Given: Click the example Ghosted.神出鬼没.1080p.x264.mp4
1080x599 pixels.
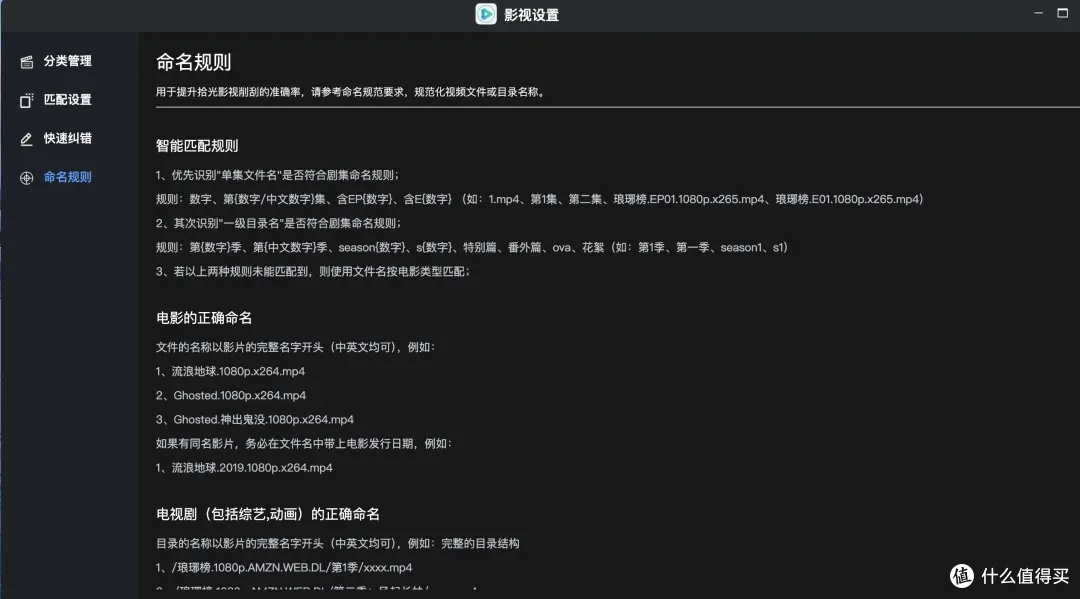Looking at the screenshot, I should (x=264, y=419).
